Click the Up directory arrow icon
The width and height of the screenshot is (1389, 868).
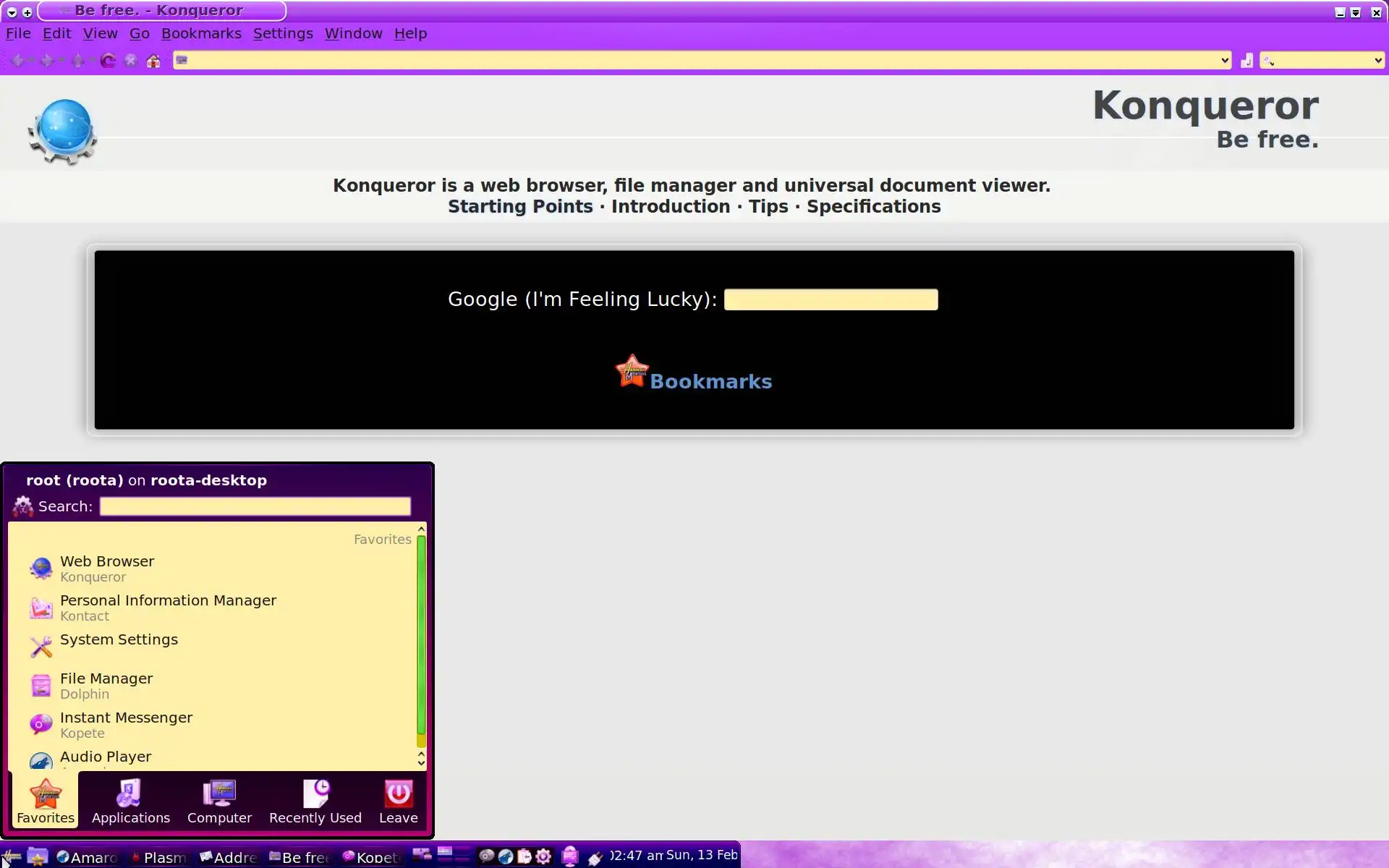78,61
